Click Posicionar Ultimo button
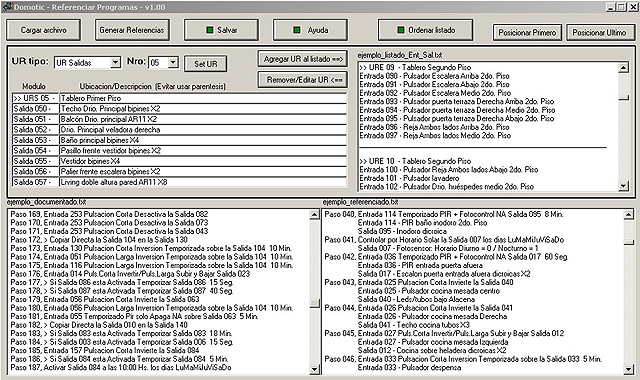Image resolution: width=640 pixels, height=380 pixels. [x=599, y=33]
